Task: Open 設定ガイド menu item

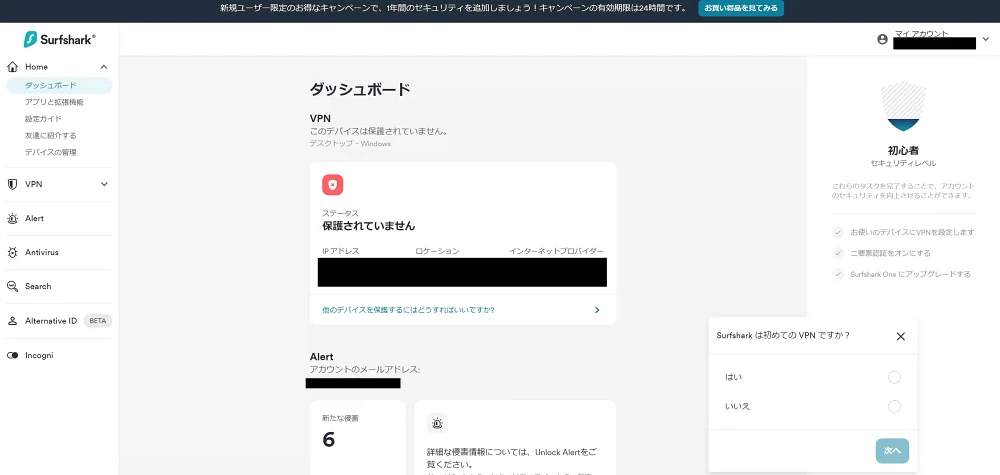Action: pos(43,119)
